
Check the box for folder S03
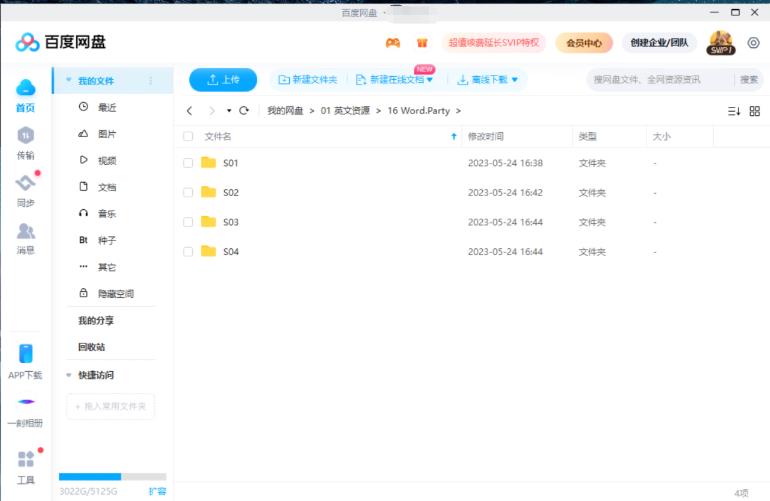[x=188, y=222]
